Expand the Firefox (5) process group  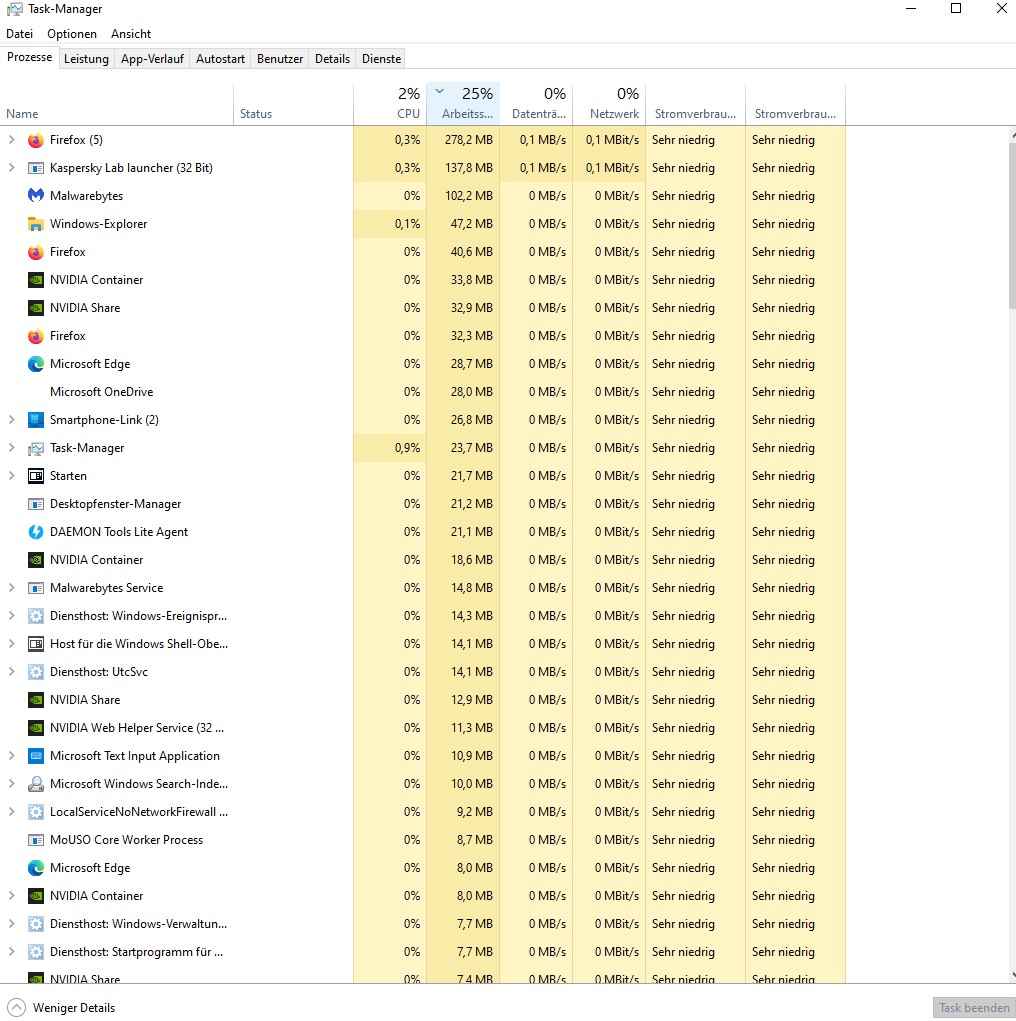11,140
